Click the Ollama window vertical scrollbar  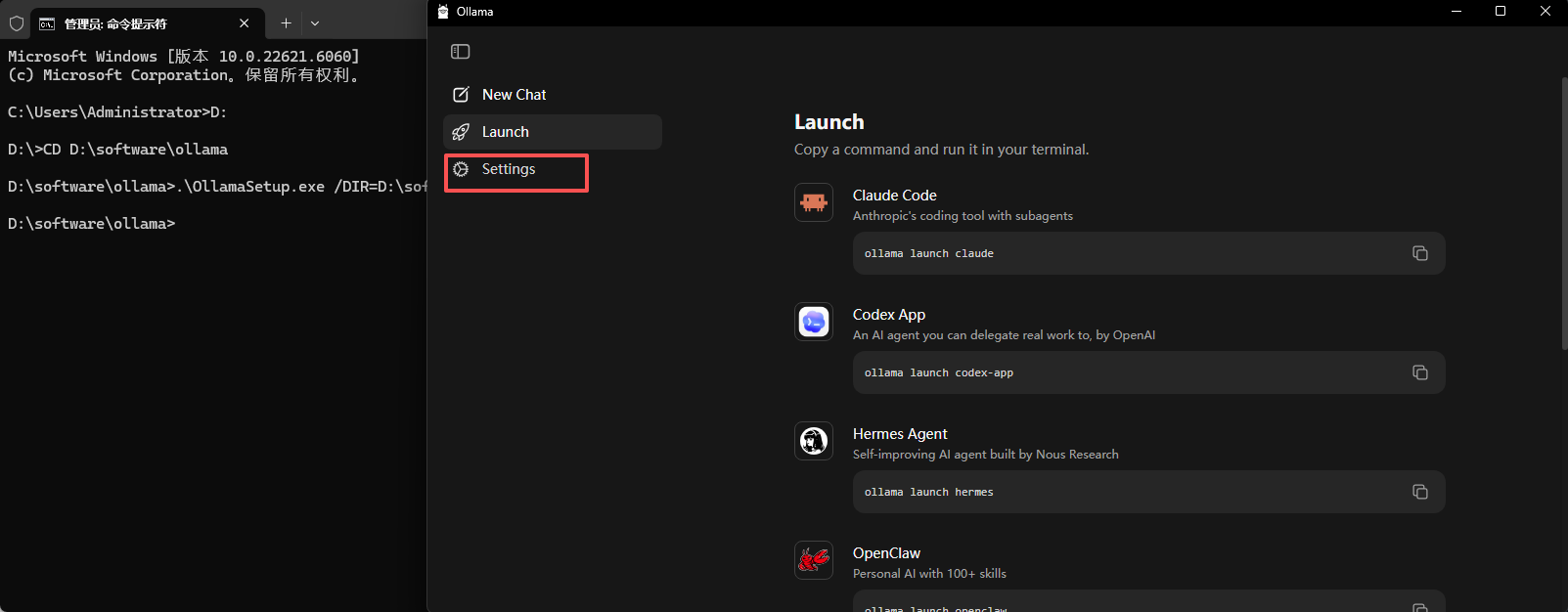[1564, 213]
